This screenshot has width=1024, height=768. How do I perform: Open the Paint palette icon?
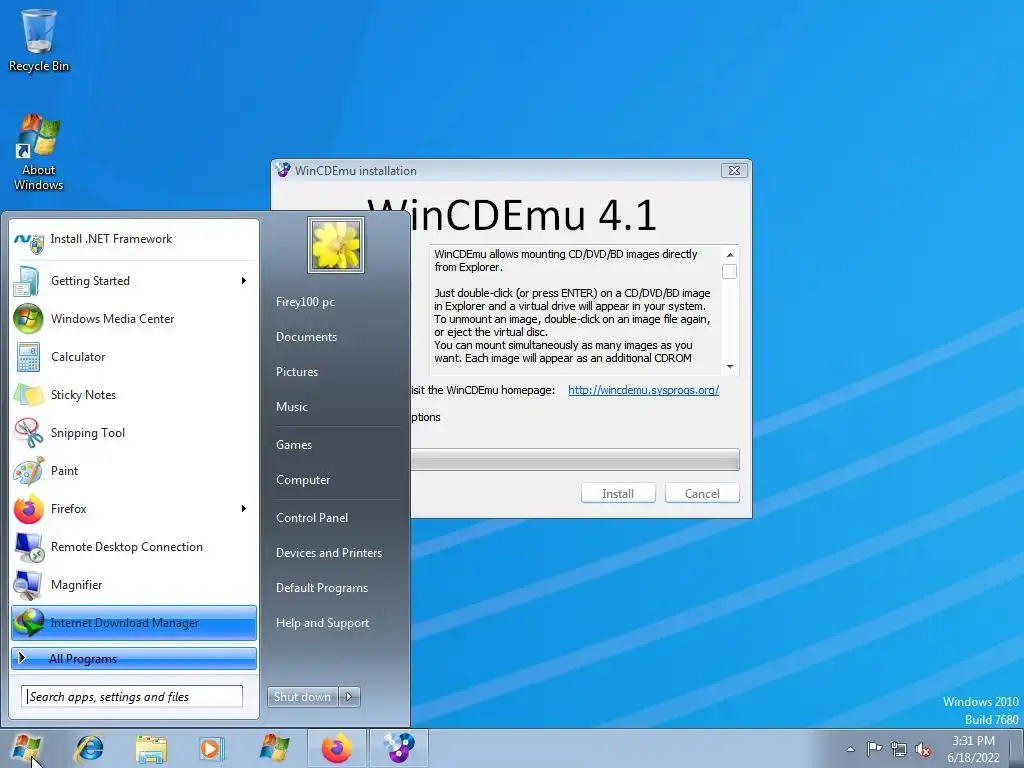tap(29, 471)
